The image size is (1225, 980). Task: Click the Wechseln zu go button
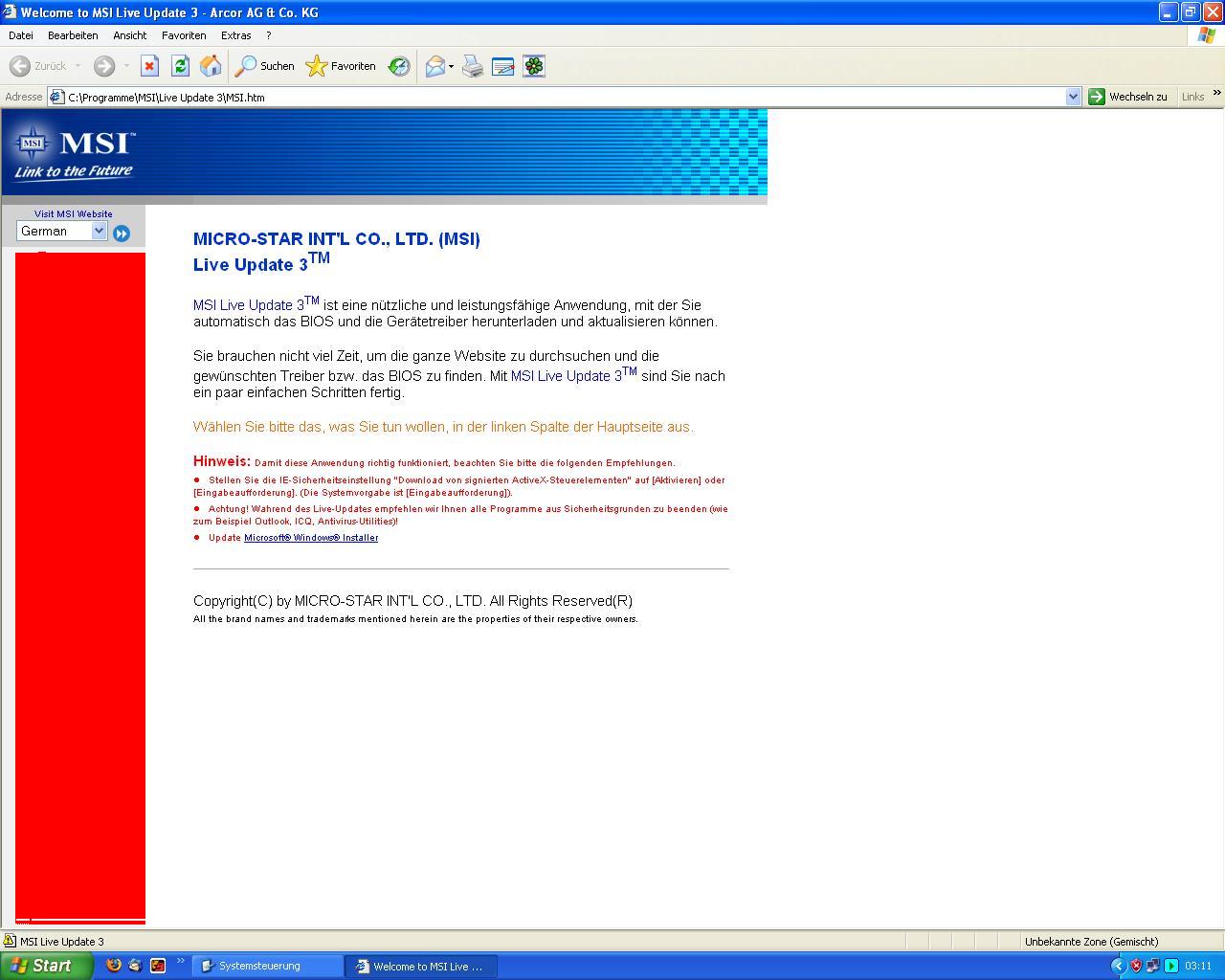click(1128, 97)
